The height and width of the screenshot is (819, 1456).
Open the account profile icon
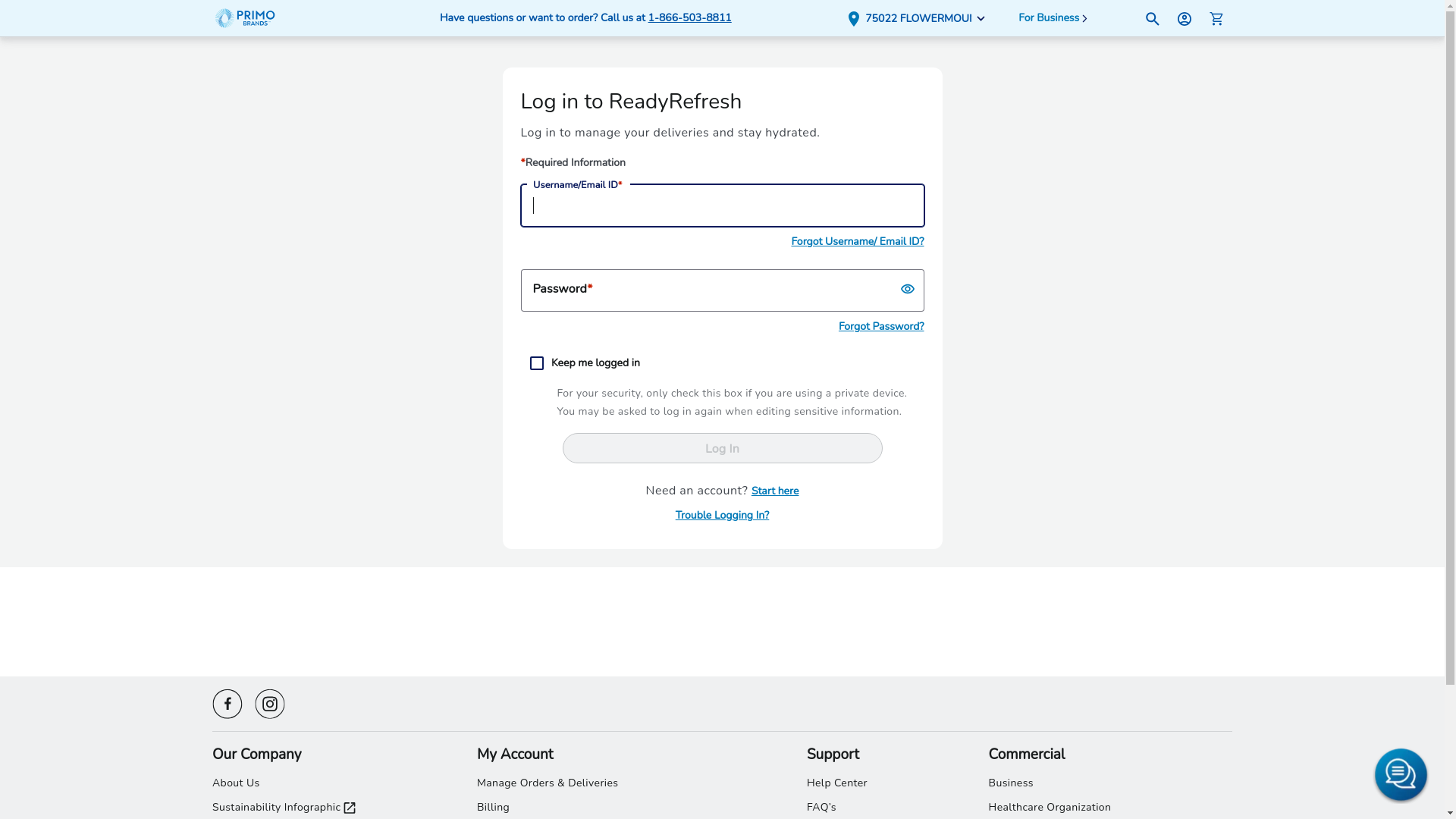tap(1184, 19)
